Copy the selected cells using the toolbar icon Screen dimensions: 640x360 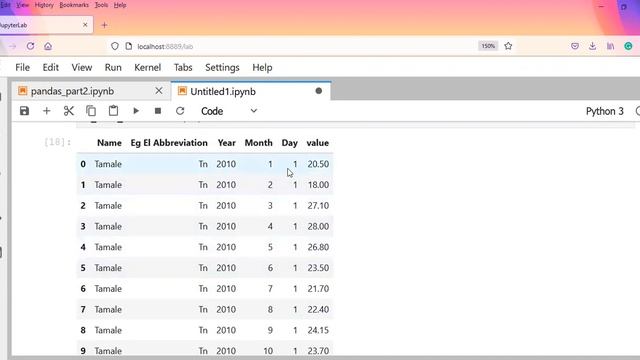click(x=91, y=111)
